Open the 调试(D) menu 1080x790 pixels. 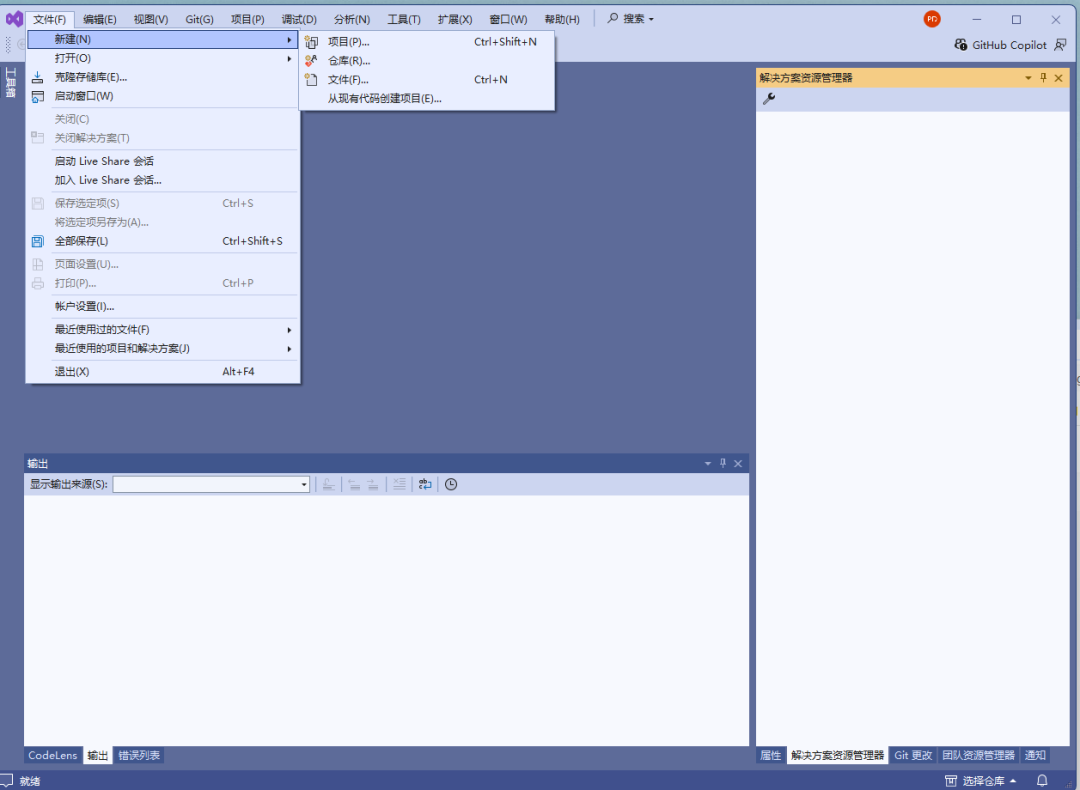299,19
